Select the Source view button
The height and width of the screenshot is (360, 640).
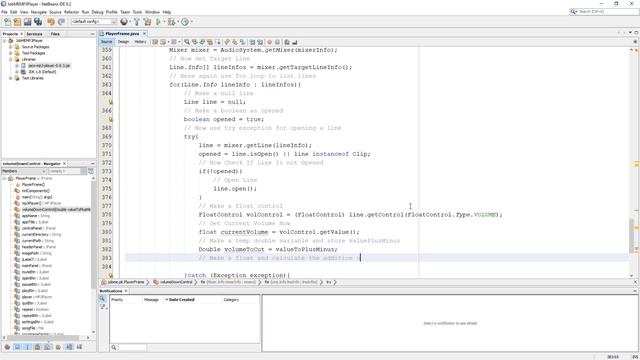[x=106, y=42]
